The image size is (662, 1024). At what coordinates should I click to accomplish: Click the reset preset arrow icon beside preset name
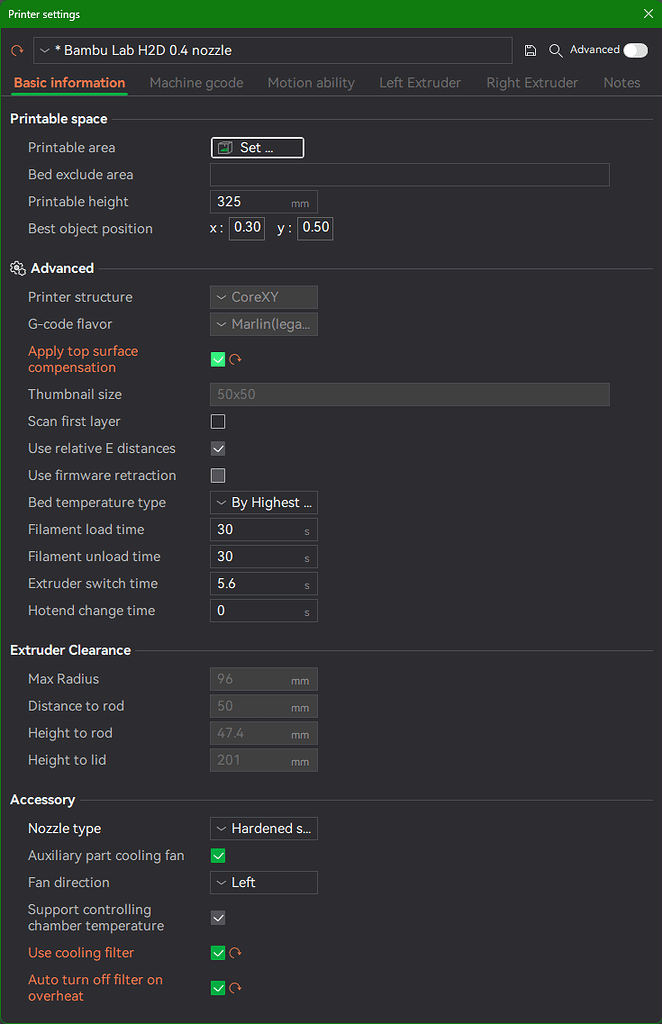click(x=17, y=50)
